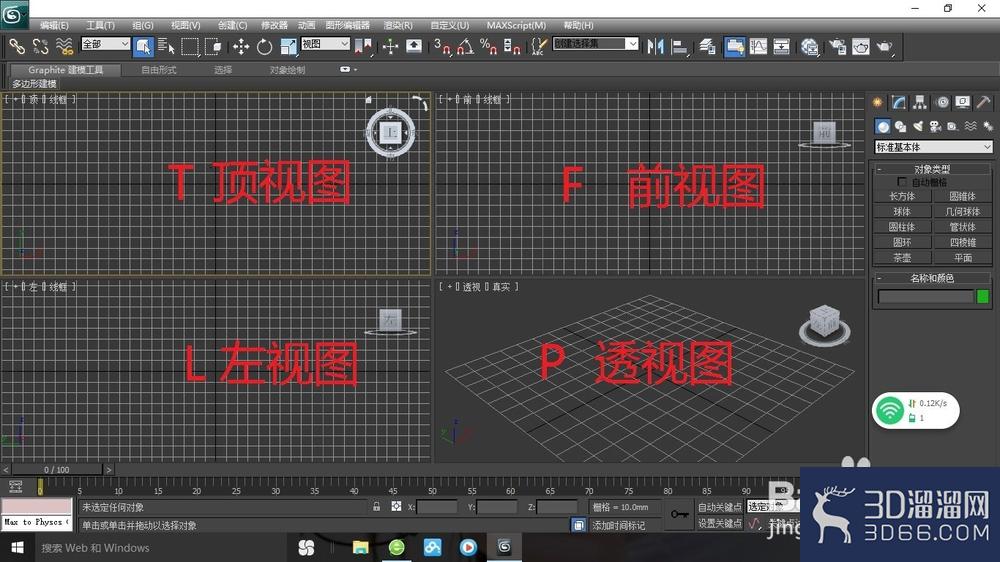Viewport: 1000px width, 562px height.
Task: Switch to the Modify command panel tab
Action: click(899, 102)
